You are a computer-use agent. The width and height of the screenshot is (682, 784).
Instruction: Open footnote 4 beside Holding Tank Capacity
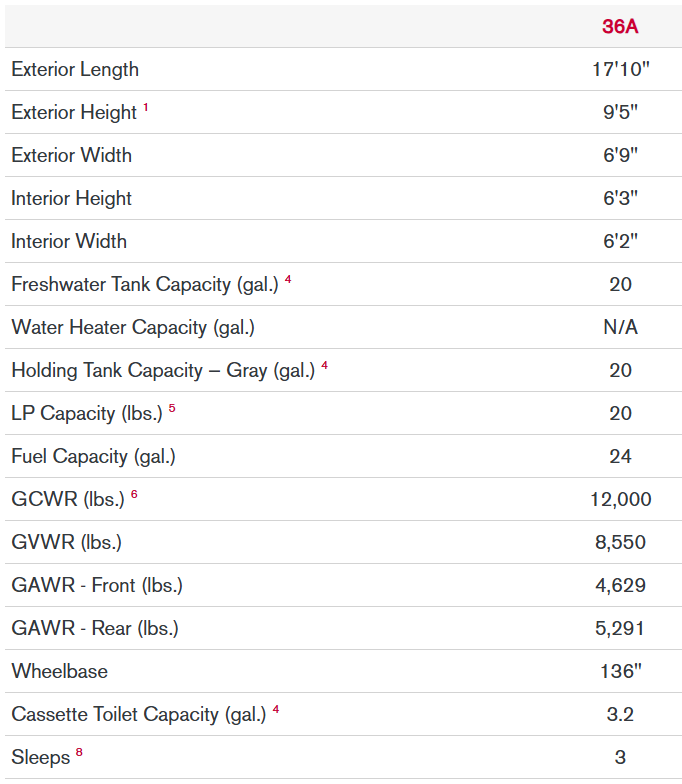(324, 366)
